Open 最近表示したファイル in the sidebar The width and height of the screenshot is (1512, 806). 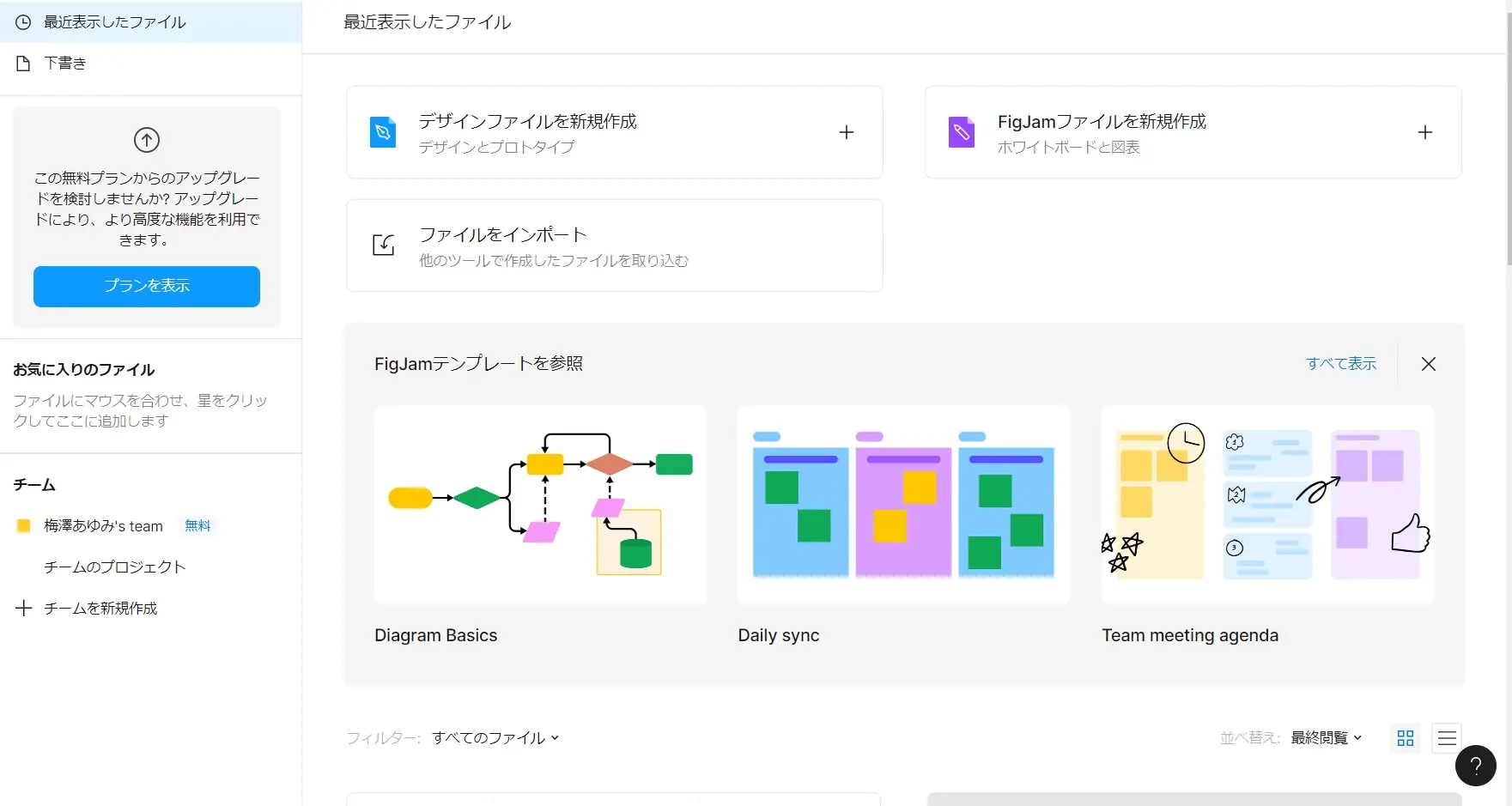[x=150, y=22]
